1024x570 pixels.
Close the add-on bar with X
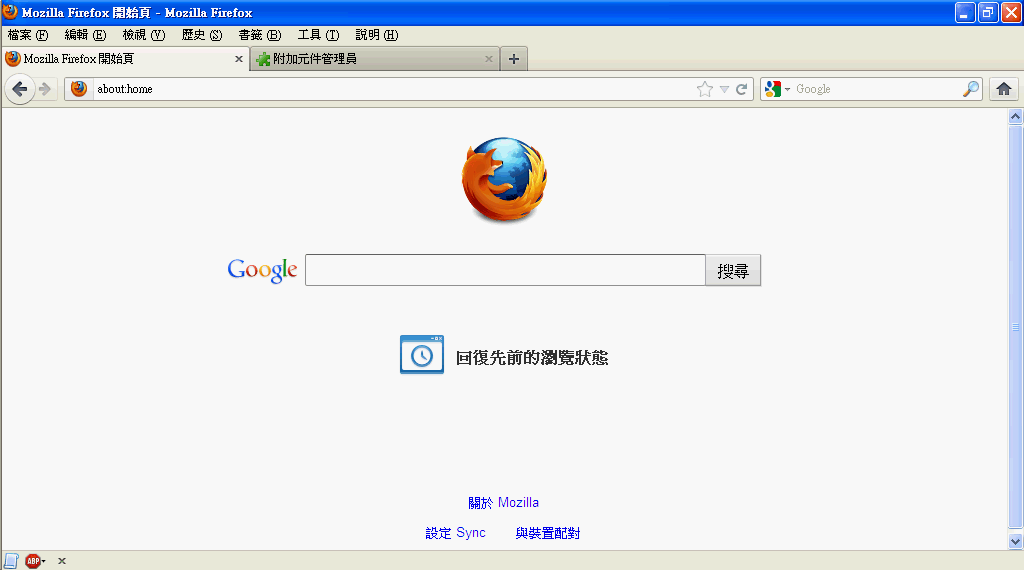point(62,561)
